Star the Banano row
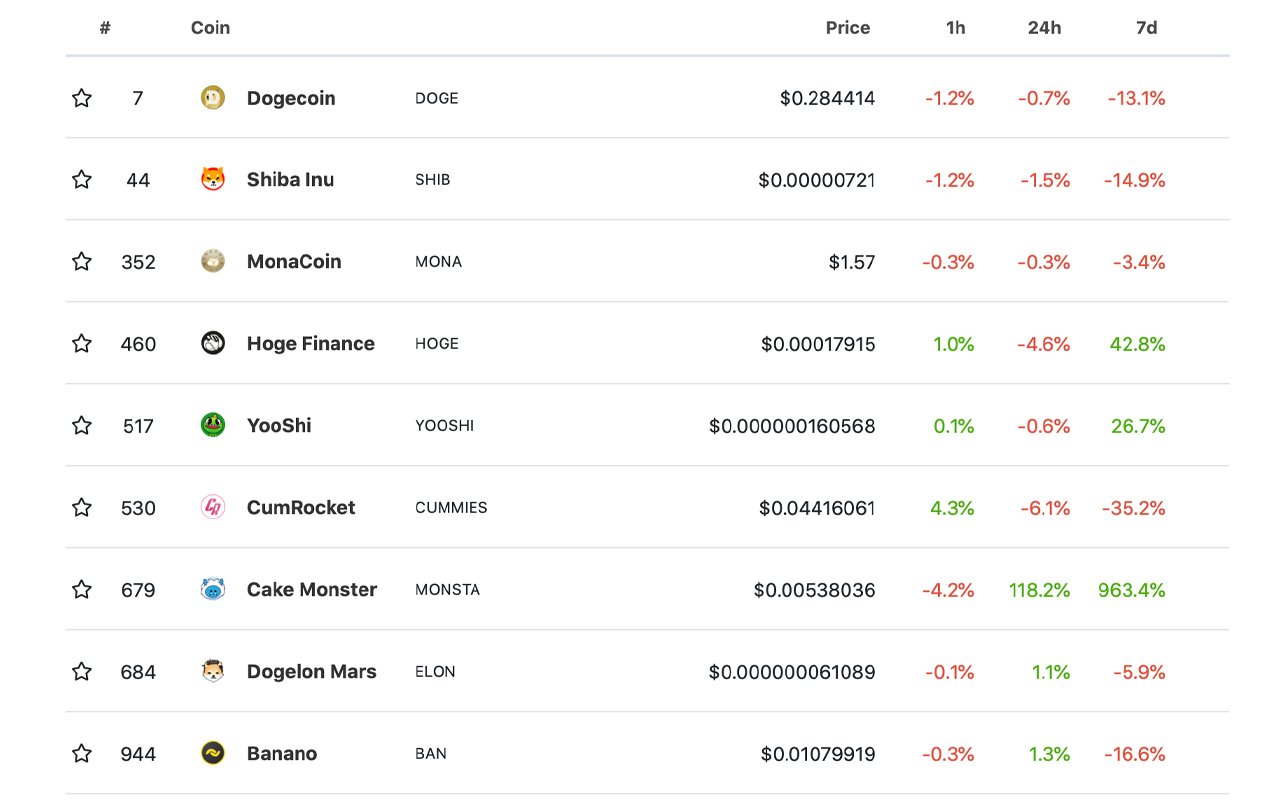Image resolution: width=1280 pixels, height=800 pixels. 82,754
